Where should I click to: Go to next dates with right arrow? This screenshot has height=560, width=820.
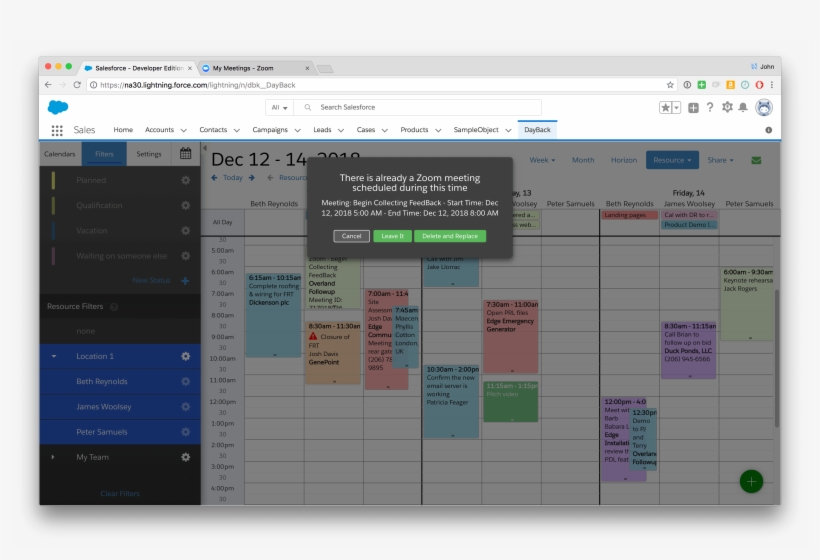[x=252, y=178]
